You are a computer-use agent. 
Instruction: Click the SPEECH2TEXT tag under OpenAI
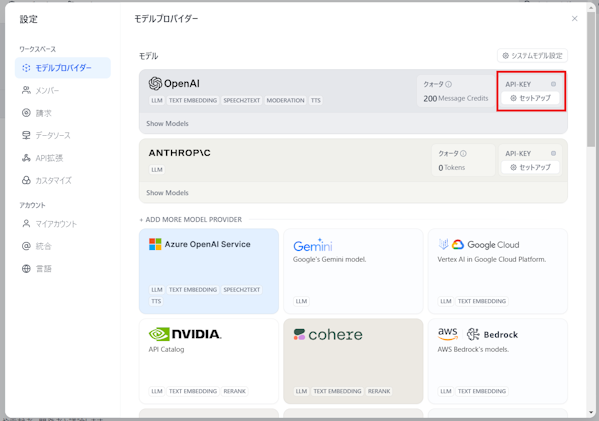[x=241, y=100]
